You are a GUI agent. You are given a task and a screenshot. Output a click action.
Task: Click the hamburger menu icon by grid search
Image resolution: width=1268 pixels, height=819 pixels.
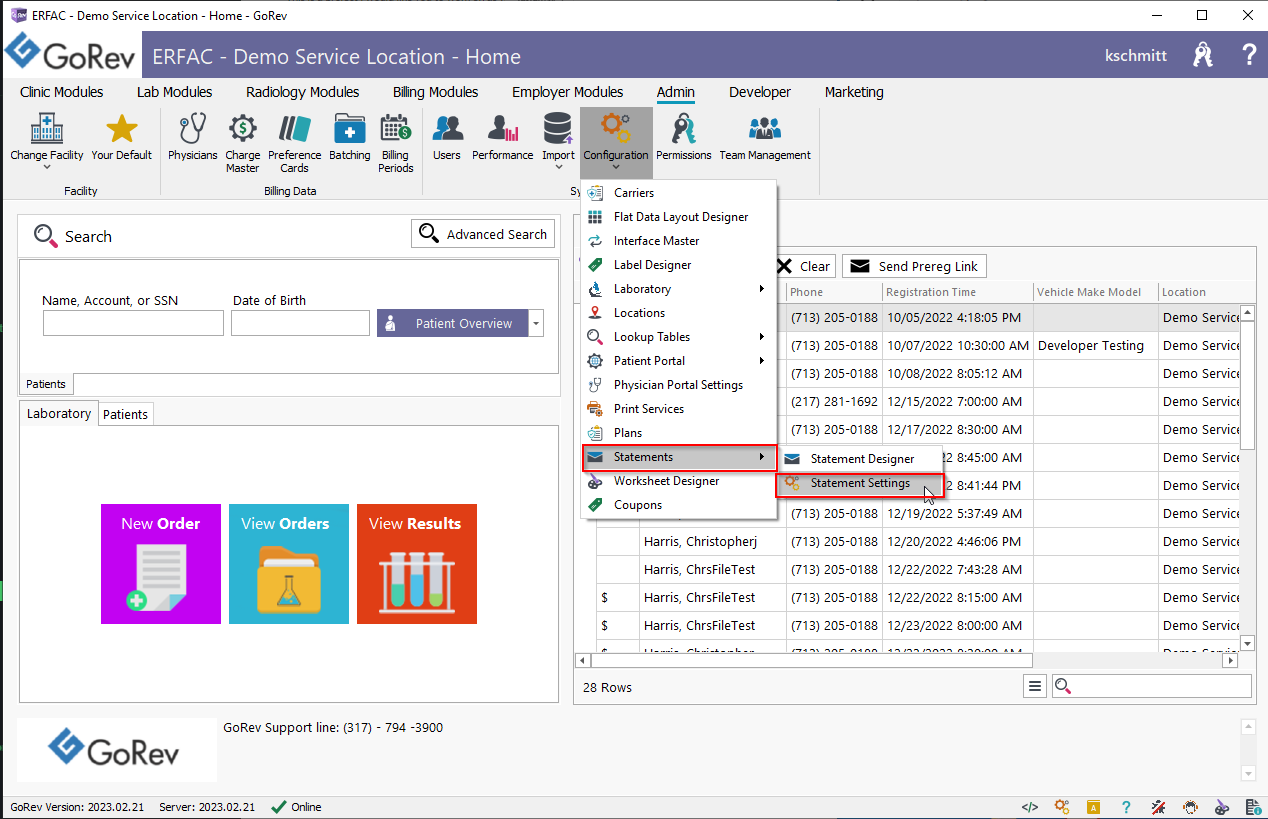pyautogui.click(x=1035, y=686)
